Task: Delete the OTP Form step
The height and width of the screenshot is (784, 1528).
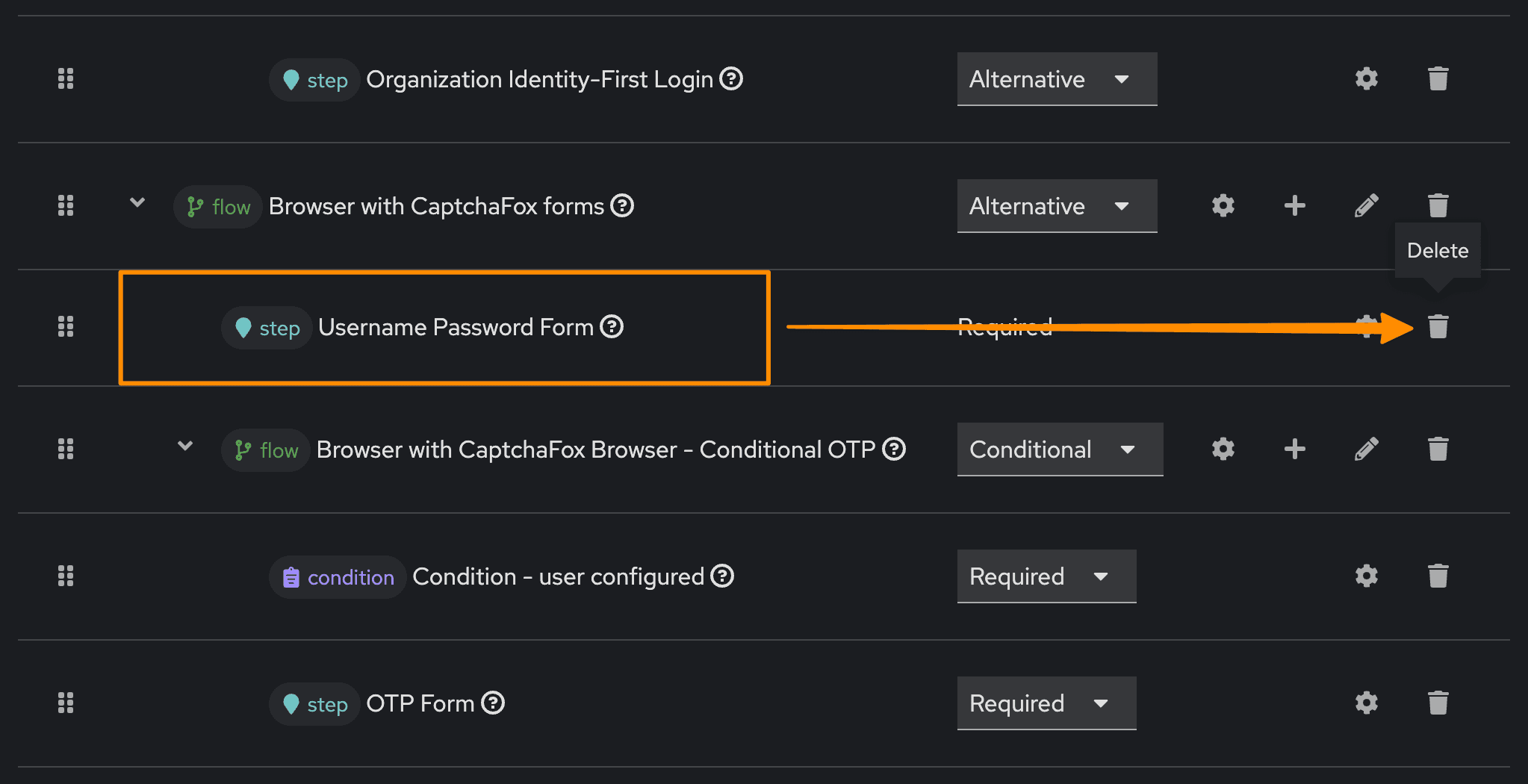Action: pos(1438,703)
